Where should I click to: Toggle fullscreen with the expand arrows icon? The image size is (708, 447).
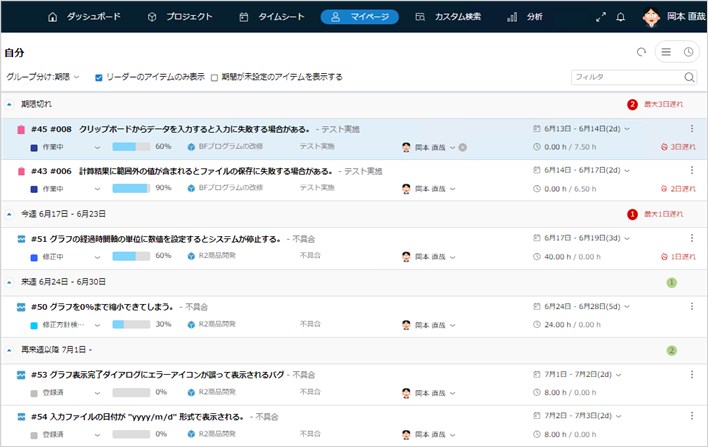coord(601,17)
